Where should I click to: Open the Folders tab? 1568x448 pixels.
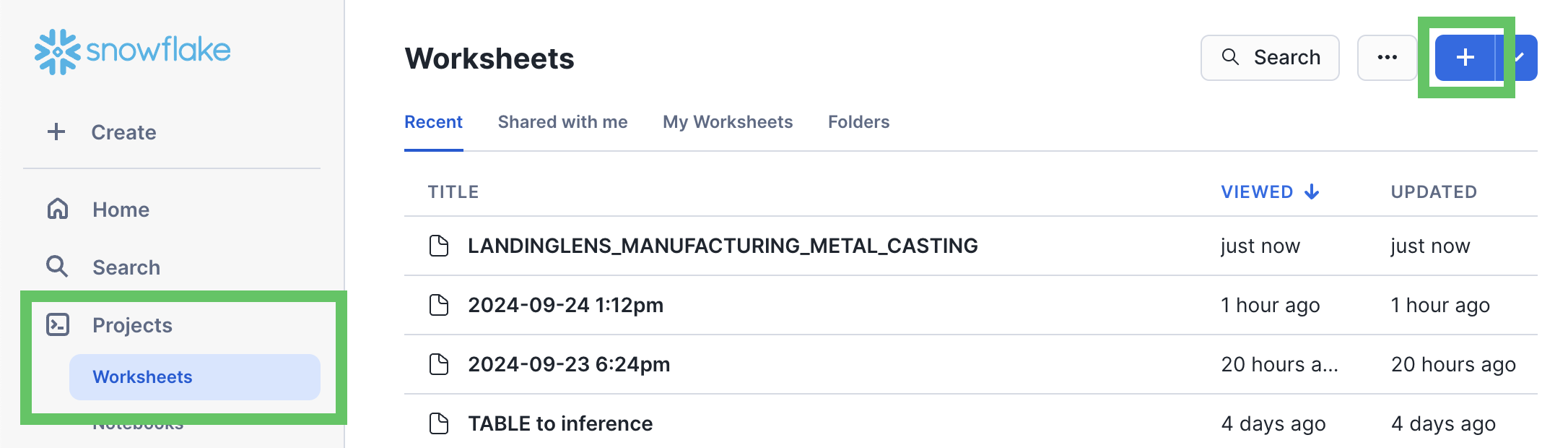click(x=858, y=122)
